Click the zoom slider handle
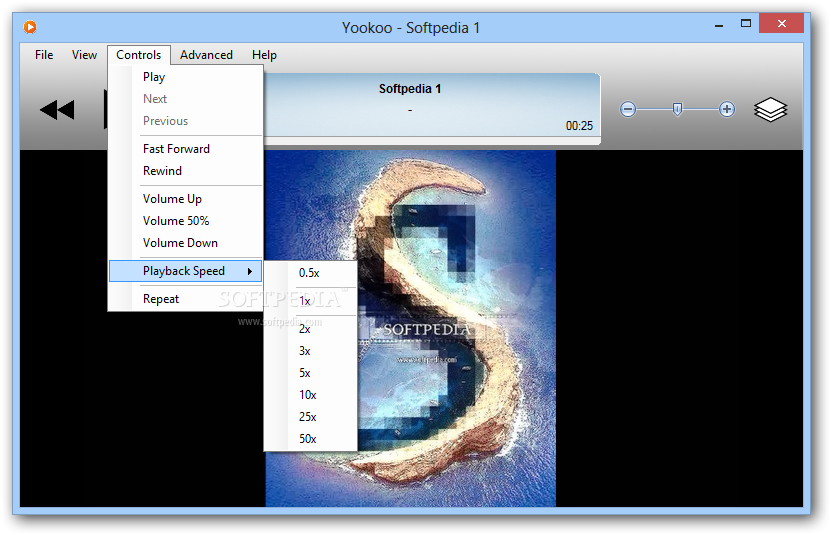 [x=677, y=109]
